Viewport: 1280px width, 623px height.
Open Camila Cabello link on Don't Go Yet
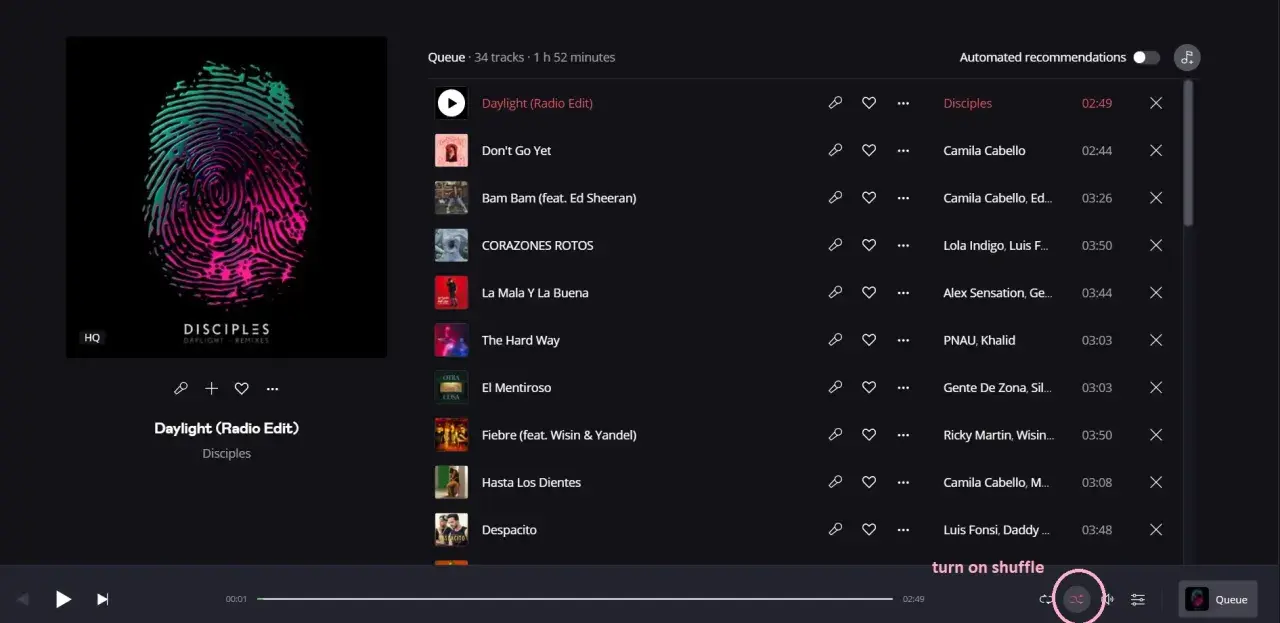pyautogui.click(x=984, y=150)
